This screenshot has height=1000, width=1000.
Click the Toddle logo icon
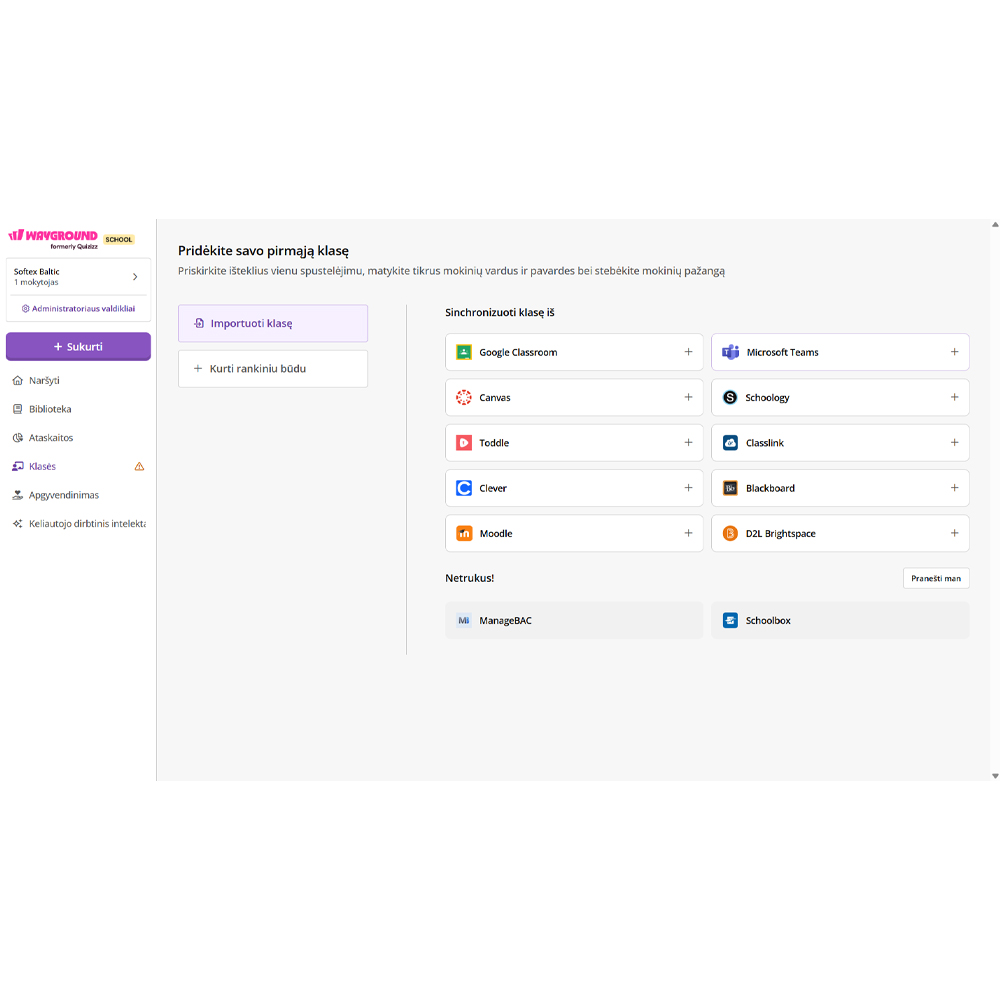[x=464, y=443]
